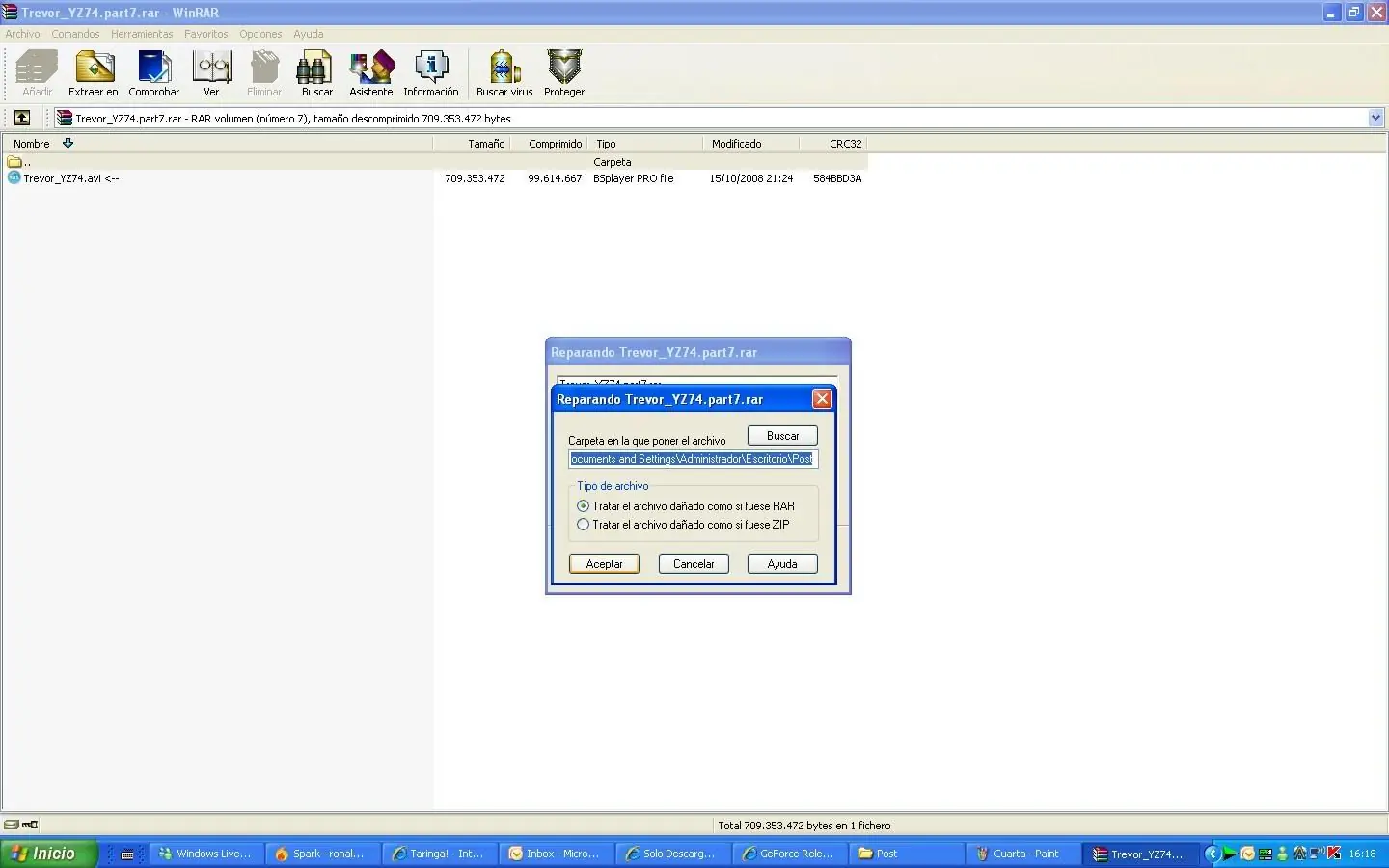Close the Reparando dialog with X
The height and width of the screenshot is (868, 1389).
(822, 399)
